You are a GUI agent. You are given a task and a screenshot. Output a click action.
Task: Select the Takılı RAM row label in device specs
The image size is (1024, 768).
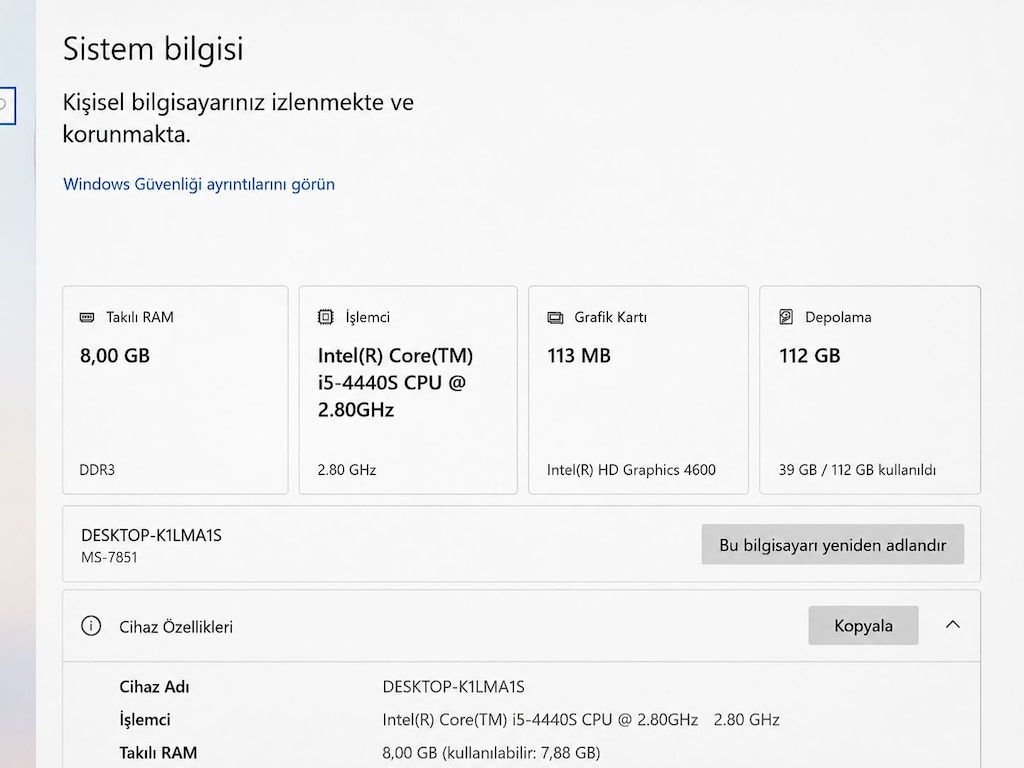(x=158, y=753)
